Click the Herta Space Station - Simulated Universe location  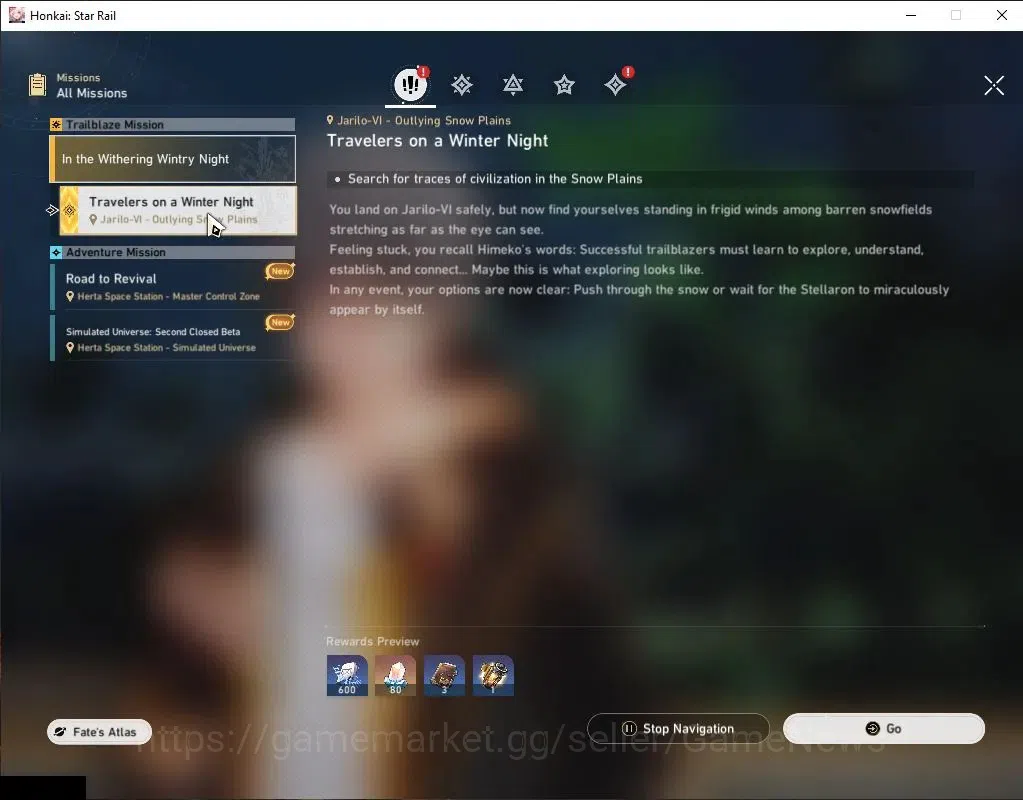click(160, 348)
